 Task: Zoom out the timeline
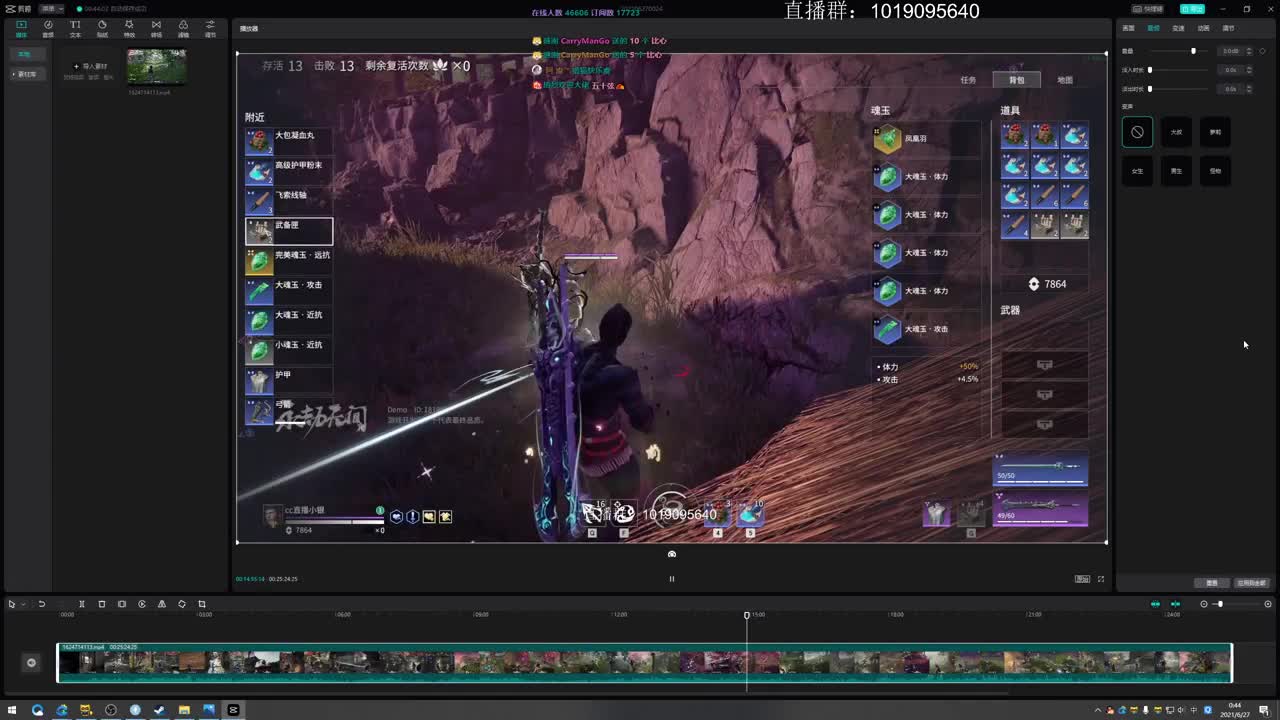(x=1204, y=604)
